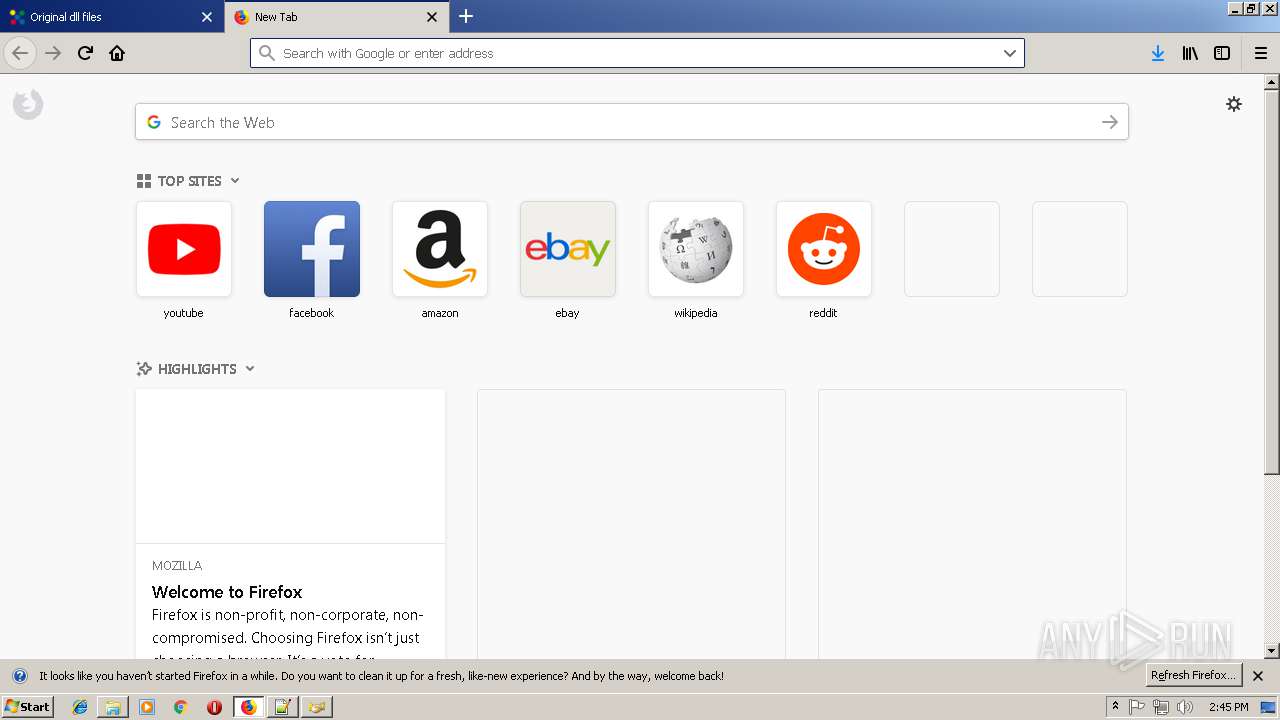Click the Search the Web box
Viewport: 1280px width, 720px height.
click(632, 122)
